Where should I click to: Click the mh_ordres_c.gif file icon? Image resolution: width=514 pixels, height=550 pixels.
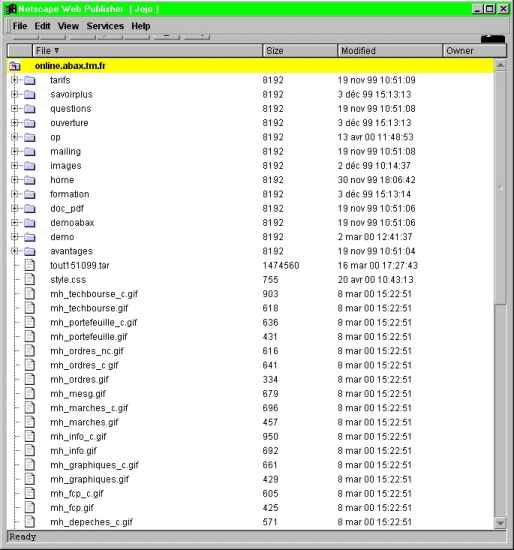(30, 365)
